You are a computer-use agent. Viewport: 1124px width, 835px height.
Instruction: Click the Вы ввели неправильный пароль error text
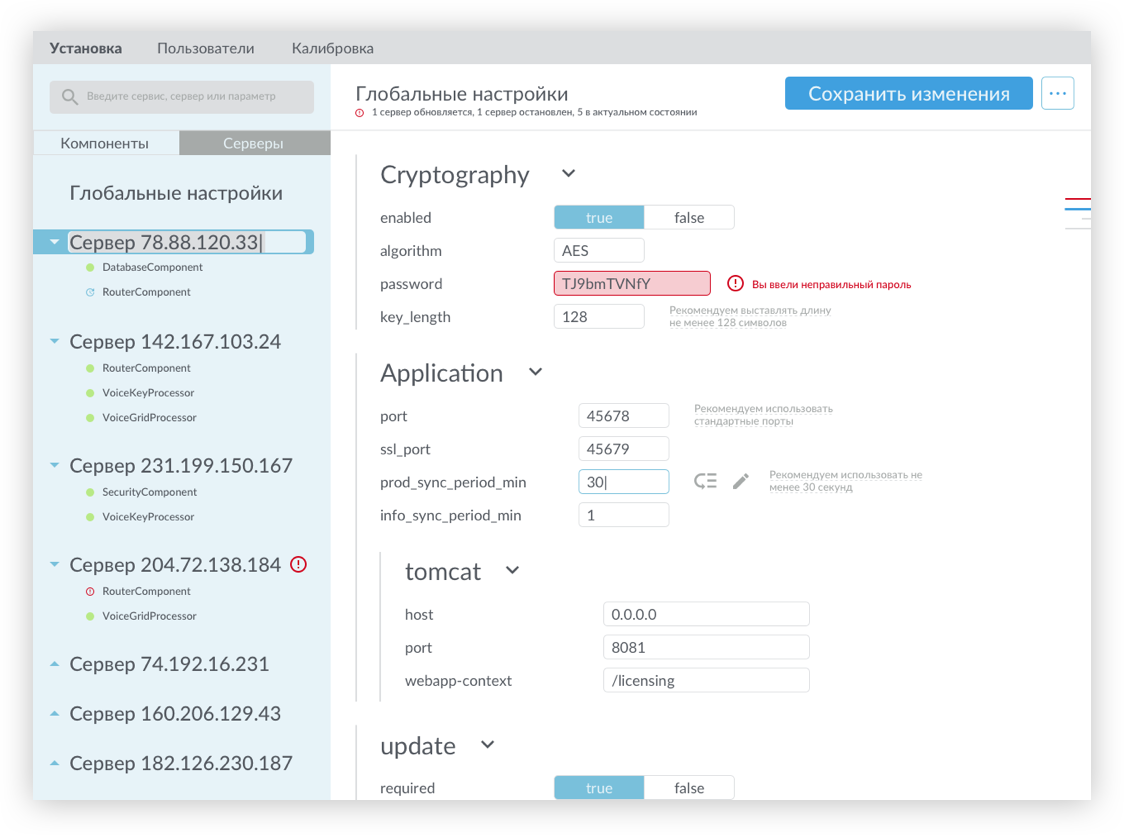[832, 285]
